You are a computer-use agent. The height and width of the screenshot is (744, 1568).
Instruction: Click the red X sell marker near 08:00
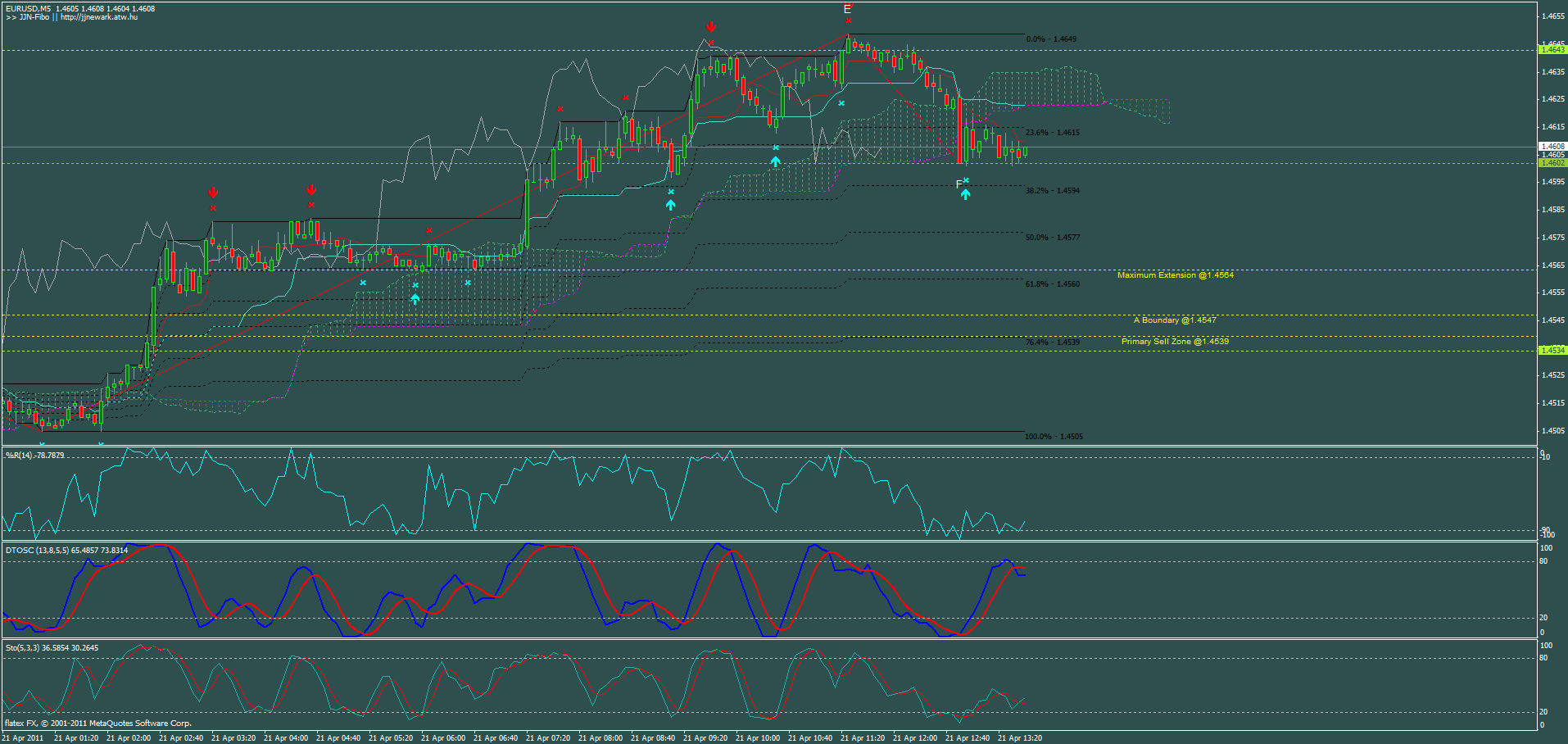click(x=626, y=97)
